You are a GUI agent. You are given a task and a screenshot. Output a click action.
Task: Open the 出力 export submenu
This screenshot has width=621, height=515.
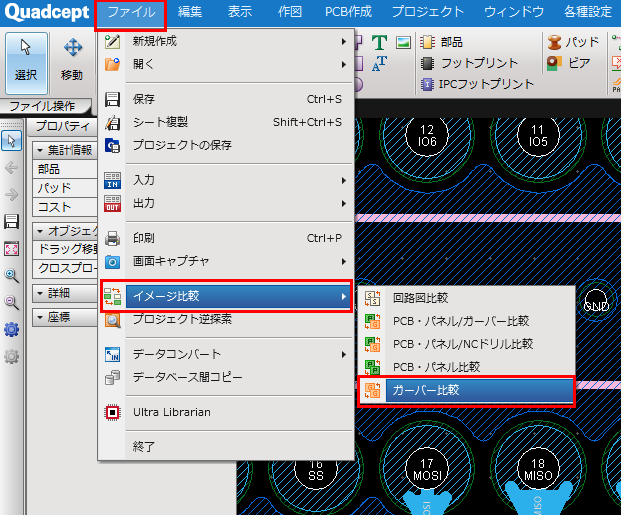[226, 203]
